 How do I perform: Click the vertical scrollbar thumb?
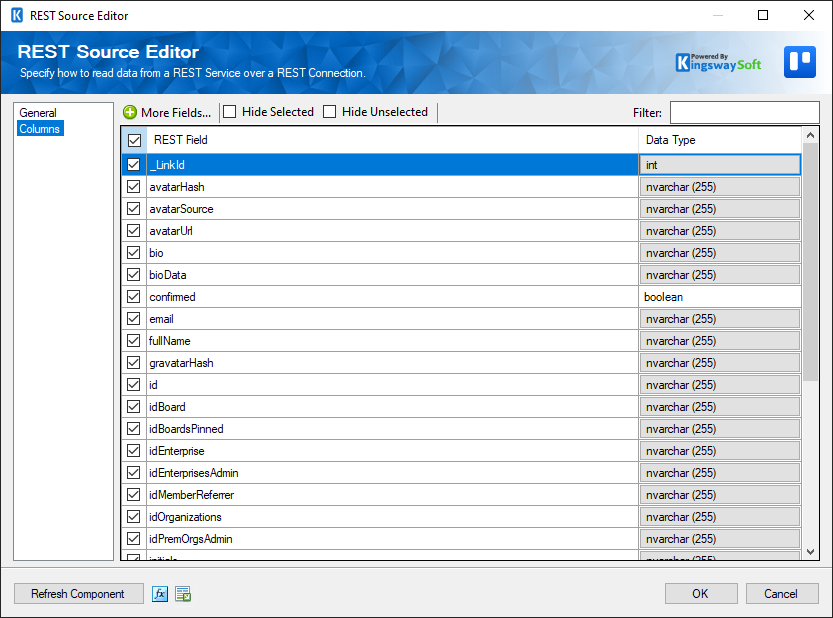(x=810, y=261)
